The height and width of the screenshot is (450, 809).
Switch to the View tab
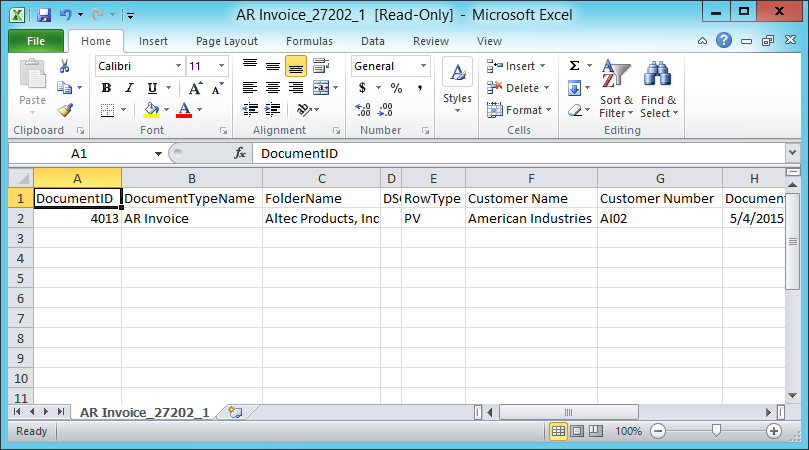pos(489,41)
